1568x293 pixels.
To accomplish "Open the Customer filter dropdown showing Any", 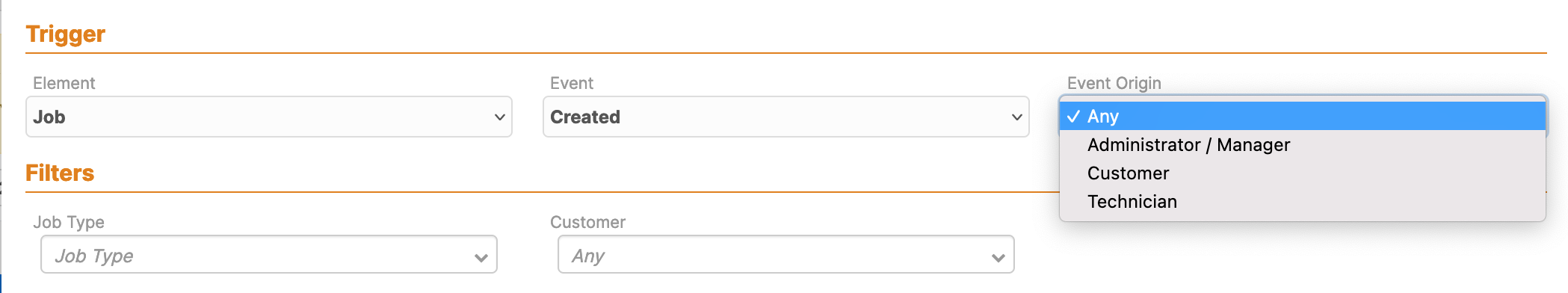I will tap(786, 255).
